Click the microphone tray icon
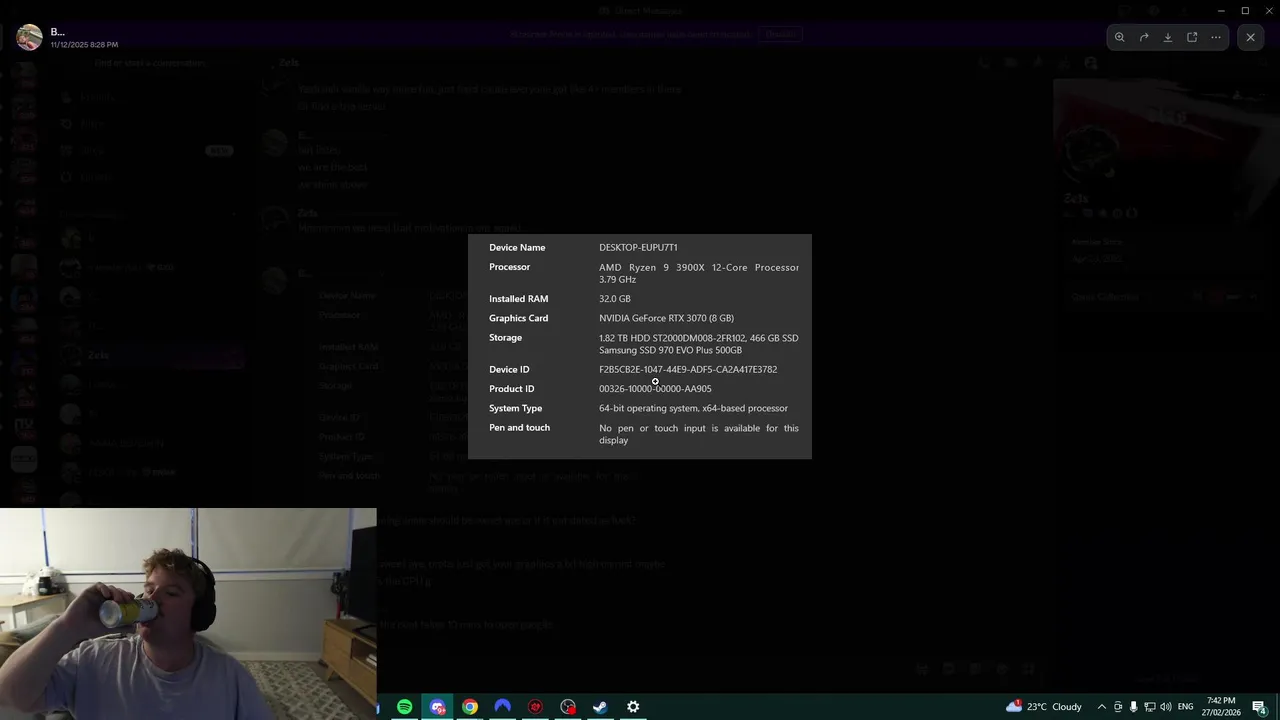 tap(1134, 707)
